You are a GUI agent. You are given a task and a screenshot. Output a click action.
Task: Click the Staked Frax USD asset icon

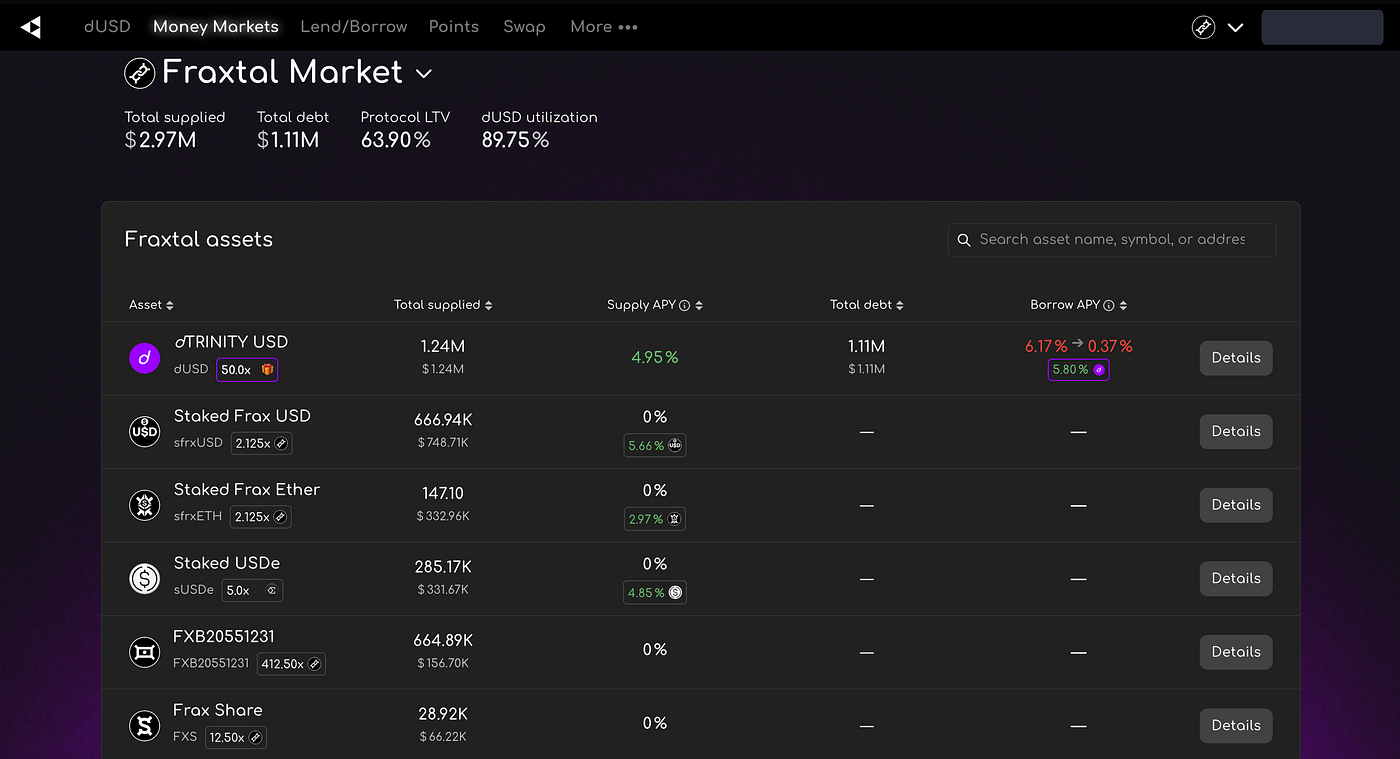point(145,431)
